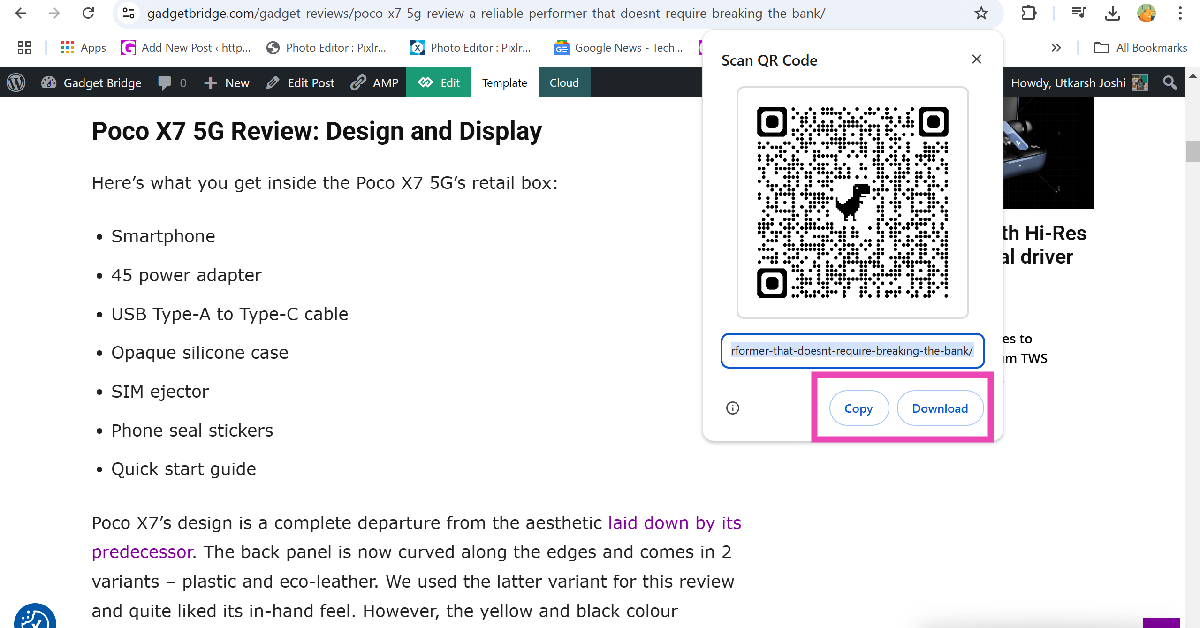
Task: Expand the hidden bookmarks overflow chevron
Action: point(1056,48)
